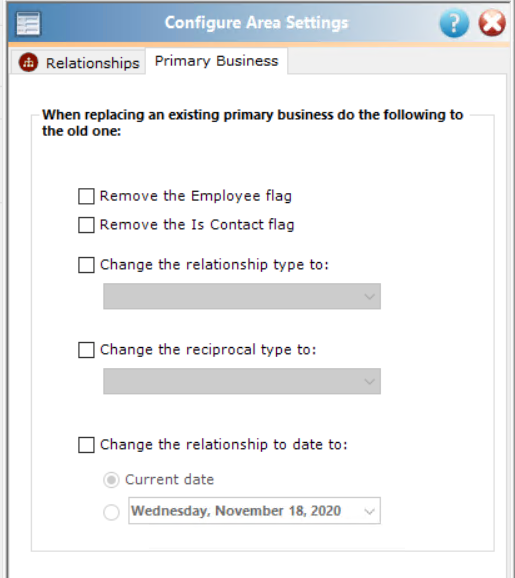515x578 pixels.
Task: Open the relationship type dropdown
Action: pos(242,296)
